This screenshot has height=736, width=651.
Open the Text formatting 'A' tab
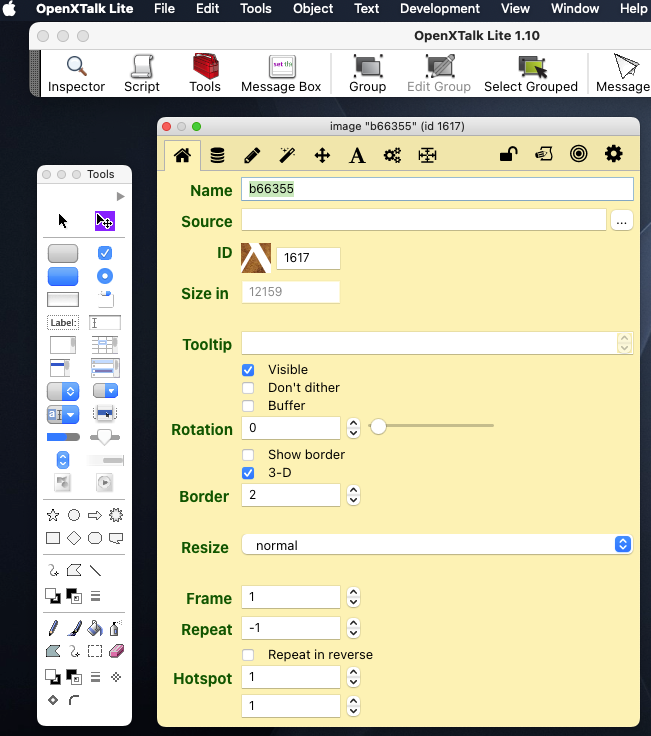pos(357,155)
